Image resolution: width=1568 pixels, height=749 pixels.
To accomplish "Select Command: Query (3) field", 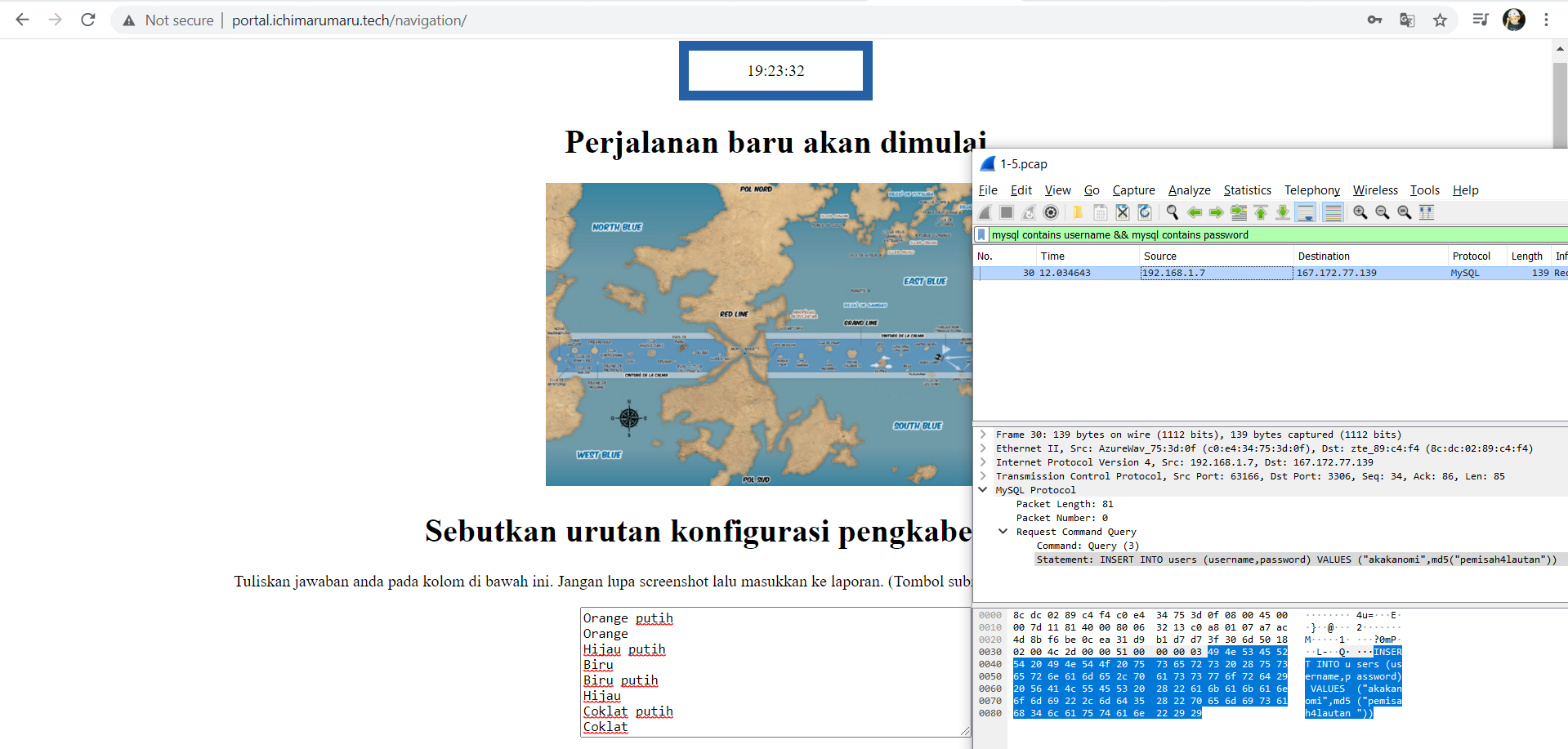I will pos(1088,546).
